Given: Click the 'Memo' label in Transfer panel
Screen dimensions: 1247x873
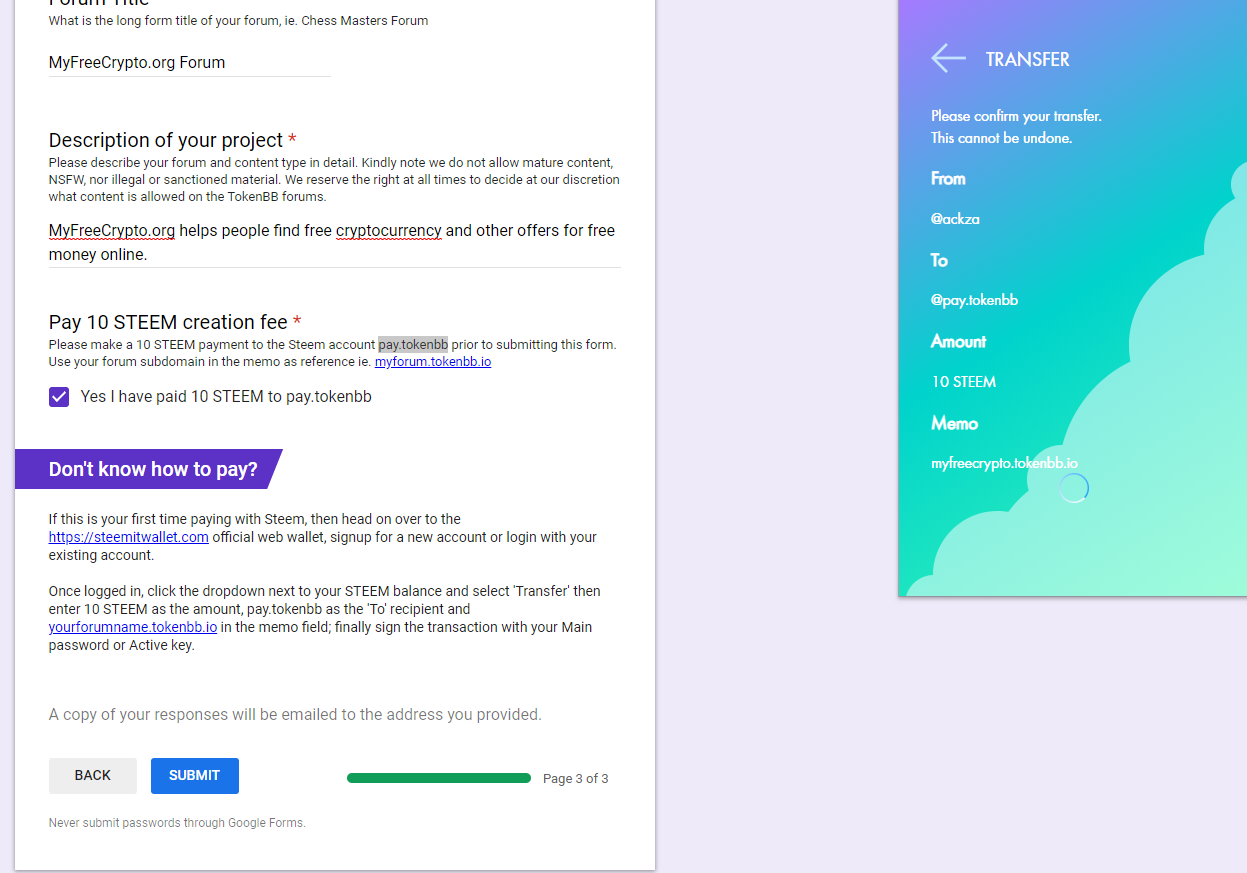Looking at the screenshot, I should point(954,423).
